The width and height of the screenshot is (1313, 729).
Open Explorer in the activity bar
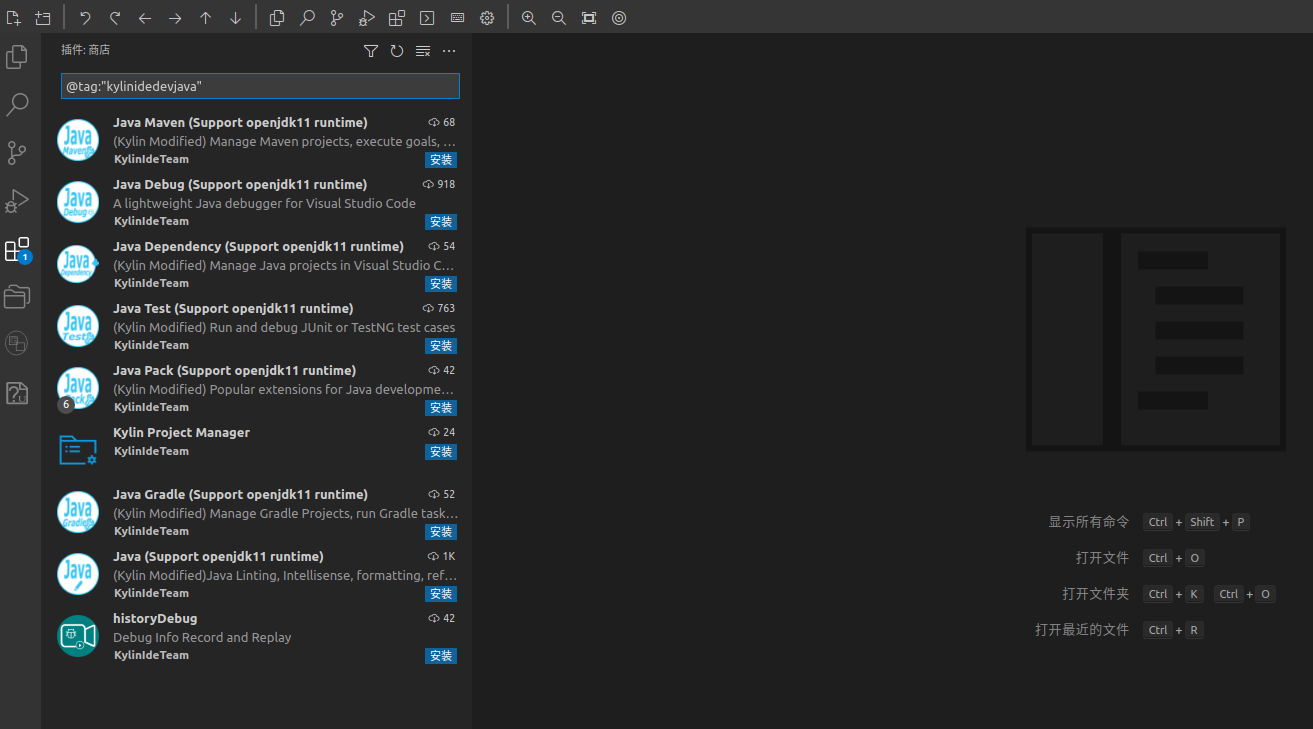click(x=17, y=57)
